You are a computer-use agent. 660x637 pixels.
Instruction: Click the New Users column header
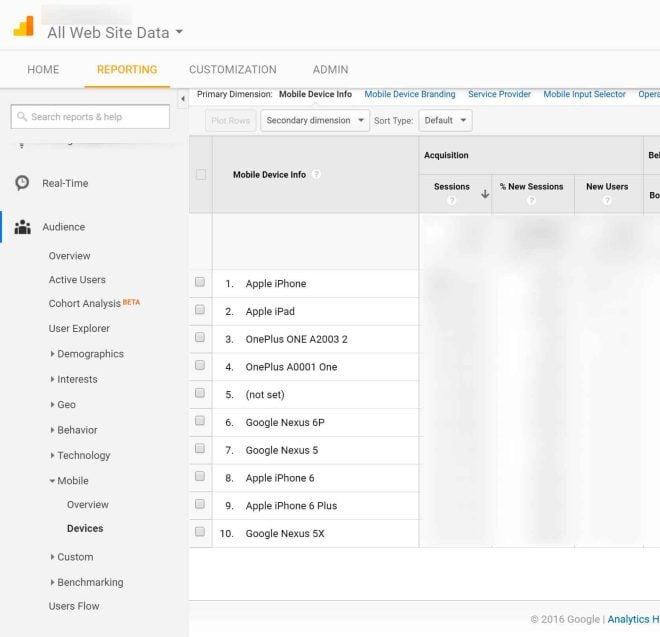607,187
